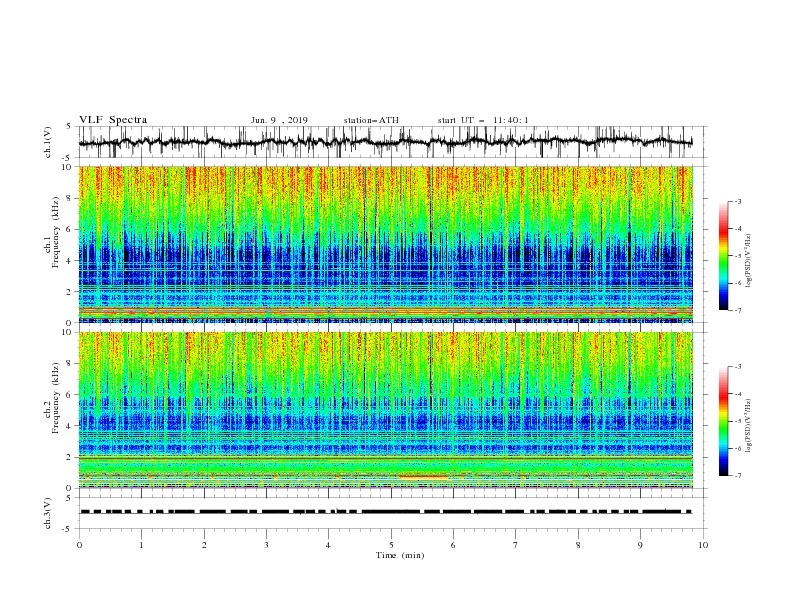
Task: Click the time axis tick label "7"
Action: (x=516, y=545)
